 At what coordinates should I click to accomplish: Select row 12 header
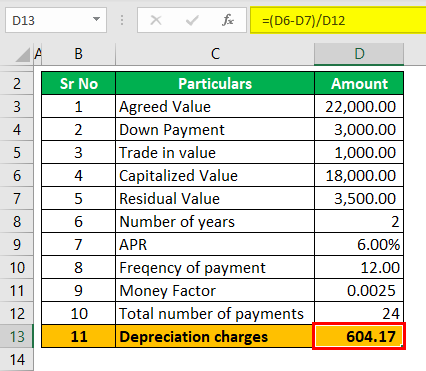(x=17, y=314)
